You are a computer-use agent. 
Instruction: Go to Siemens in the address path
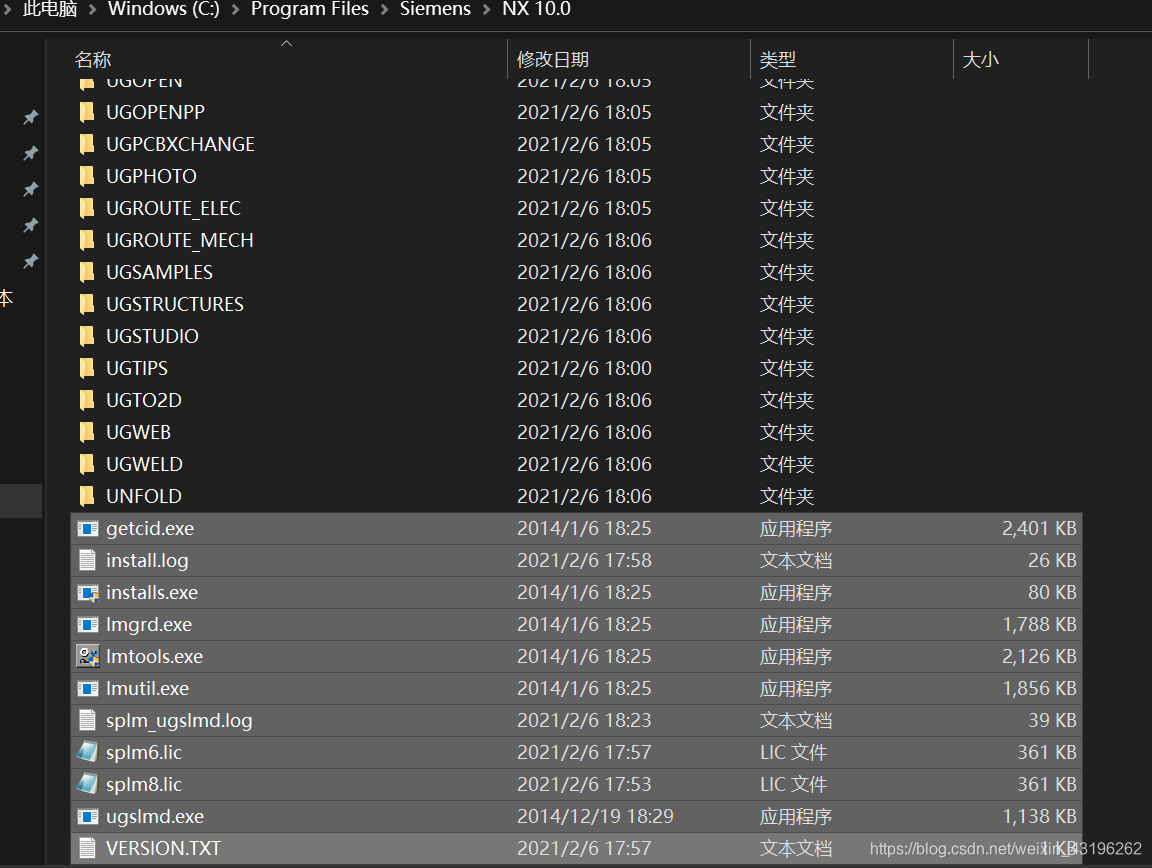coord(435,9)
